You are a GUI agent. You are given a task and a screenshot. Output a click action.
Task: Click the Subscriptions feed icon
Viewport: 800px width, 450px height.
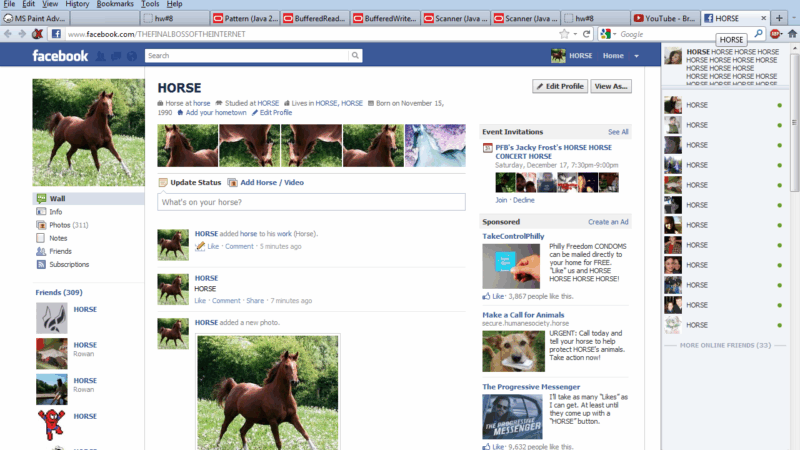point(41,264)
